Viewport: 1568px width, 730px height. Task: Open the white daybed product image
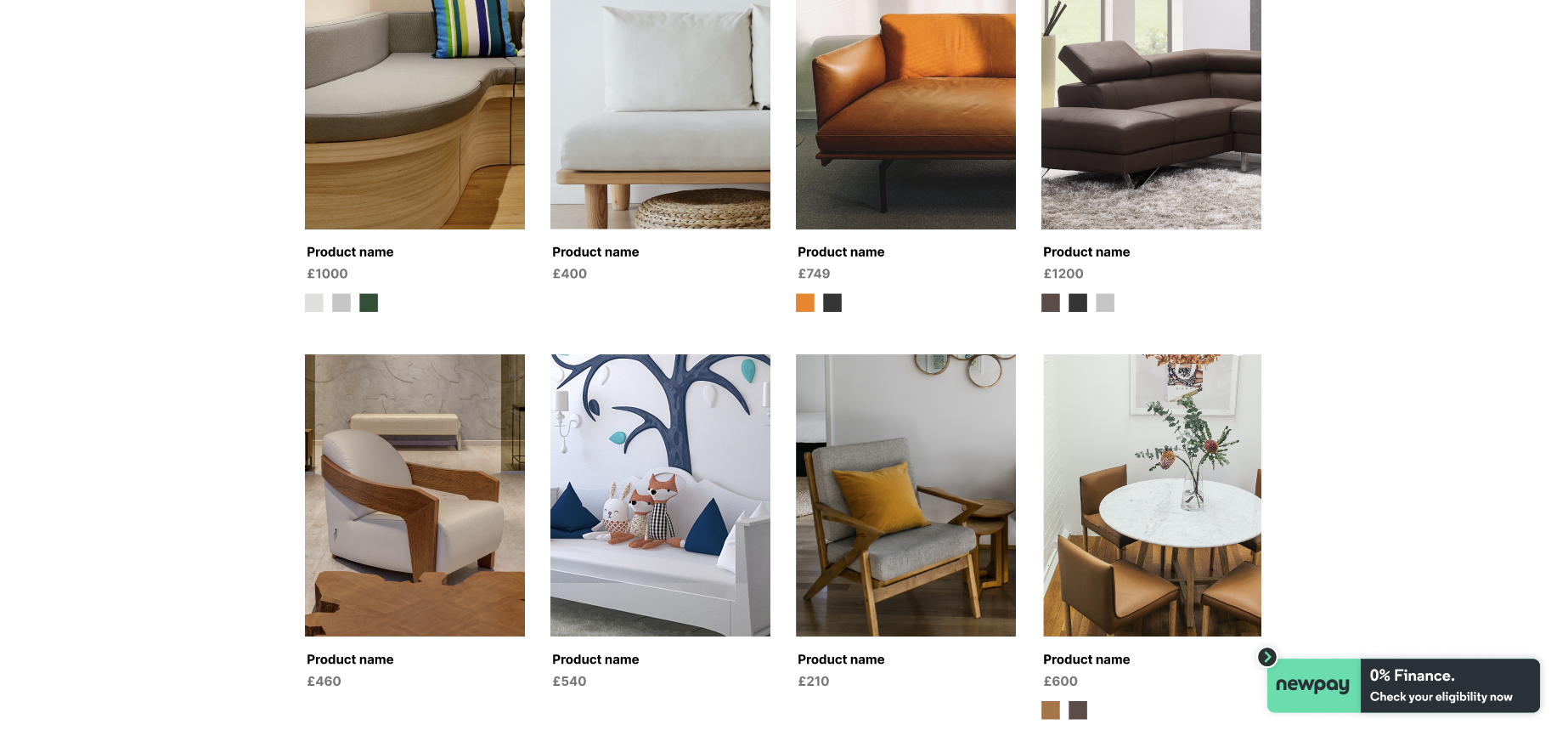pyautogui.click(x=660, y=115)
